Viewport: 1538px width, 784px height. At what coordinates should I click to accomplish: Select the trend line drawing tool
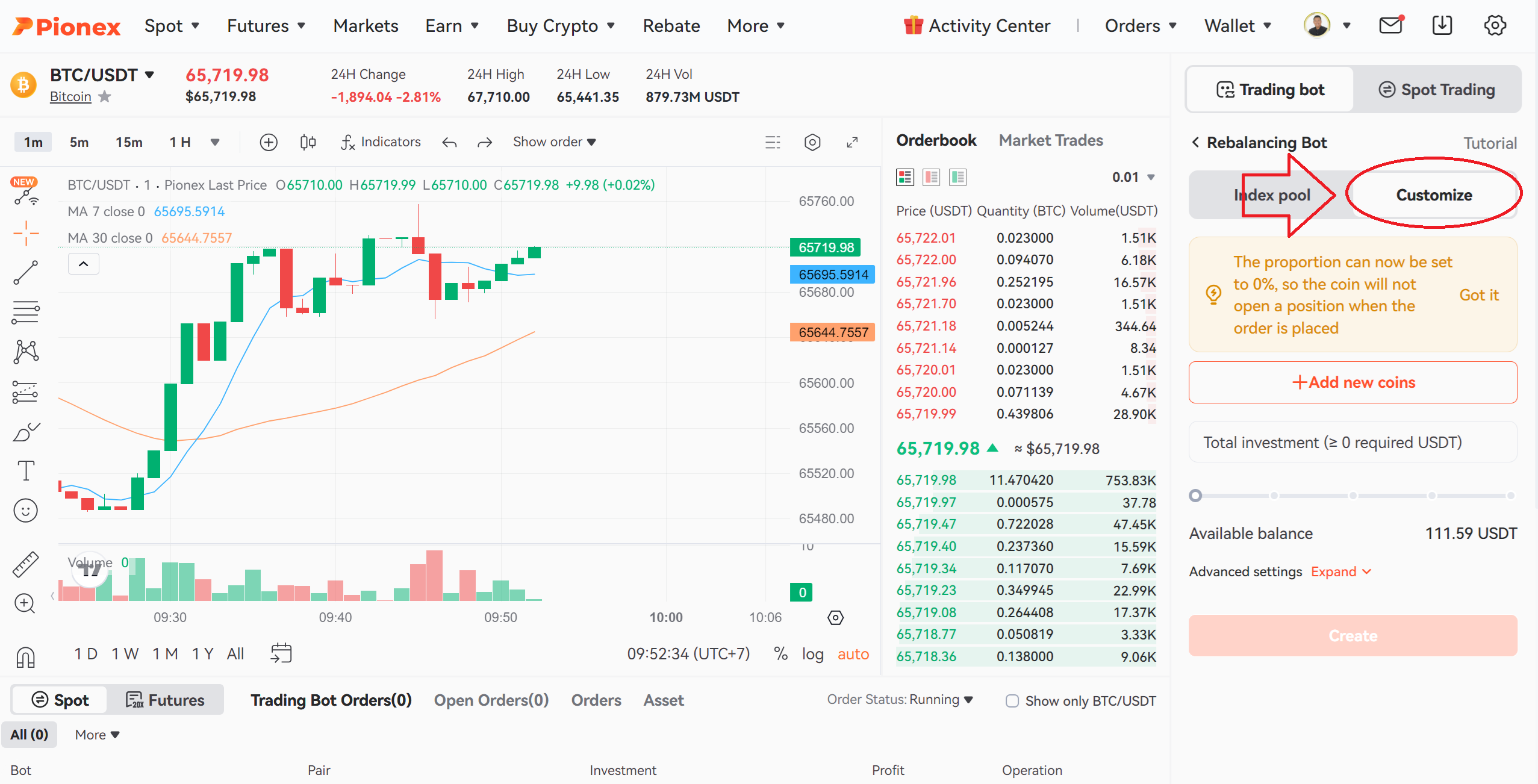(x=26, y=273)
